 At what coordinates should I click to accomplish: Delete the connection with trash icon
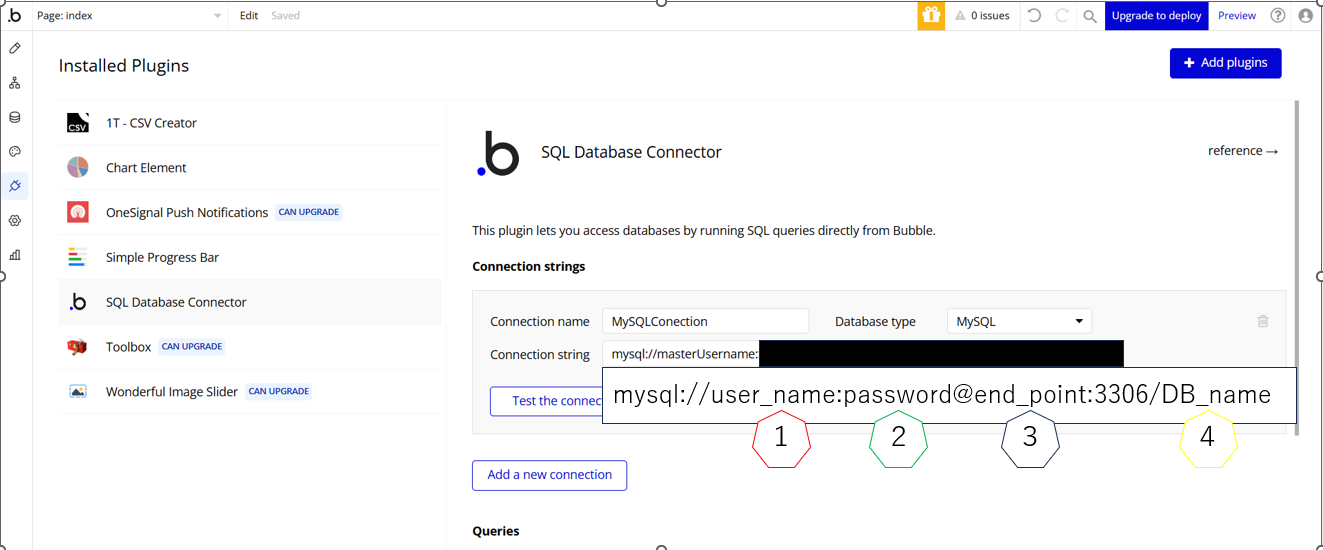pyautogui.click(x=1263, y=321)
